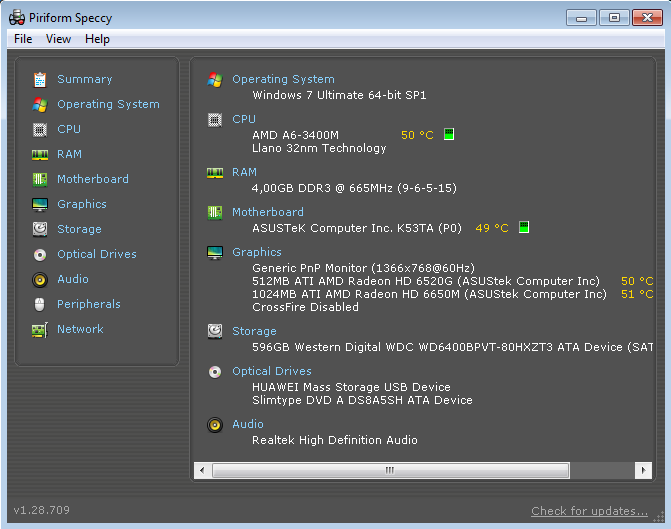Viewport: 671px width, 529px height.
Task: Click the Summary icon in sidebar
Action: (40, 79)
